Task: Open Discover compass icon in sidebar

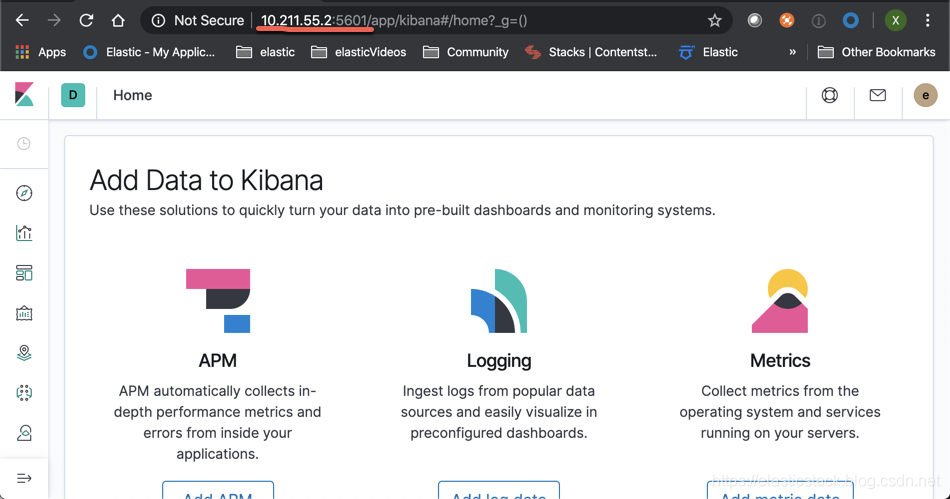Action: [24, 193]
